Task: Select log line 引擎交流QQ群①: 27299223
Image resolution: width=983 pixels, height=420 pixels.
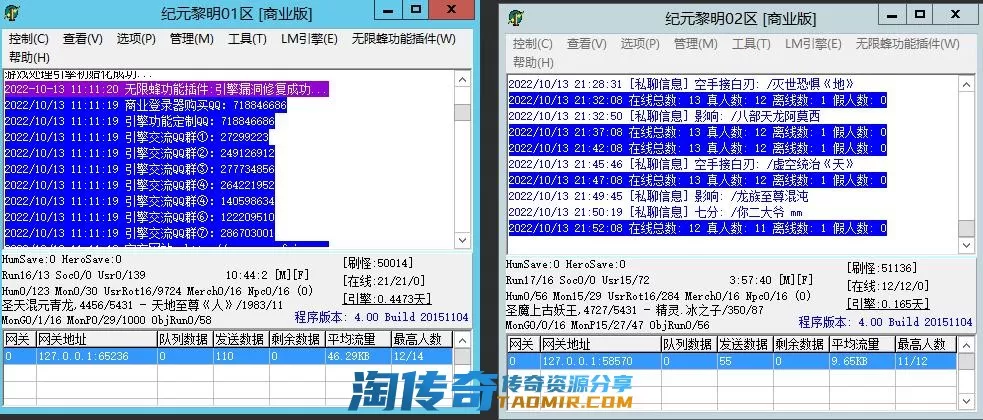Action: coord(137,137)
